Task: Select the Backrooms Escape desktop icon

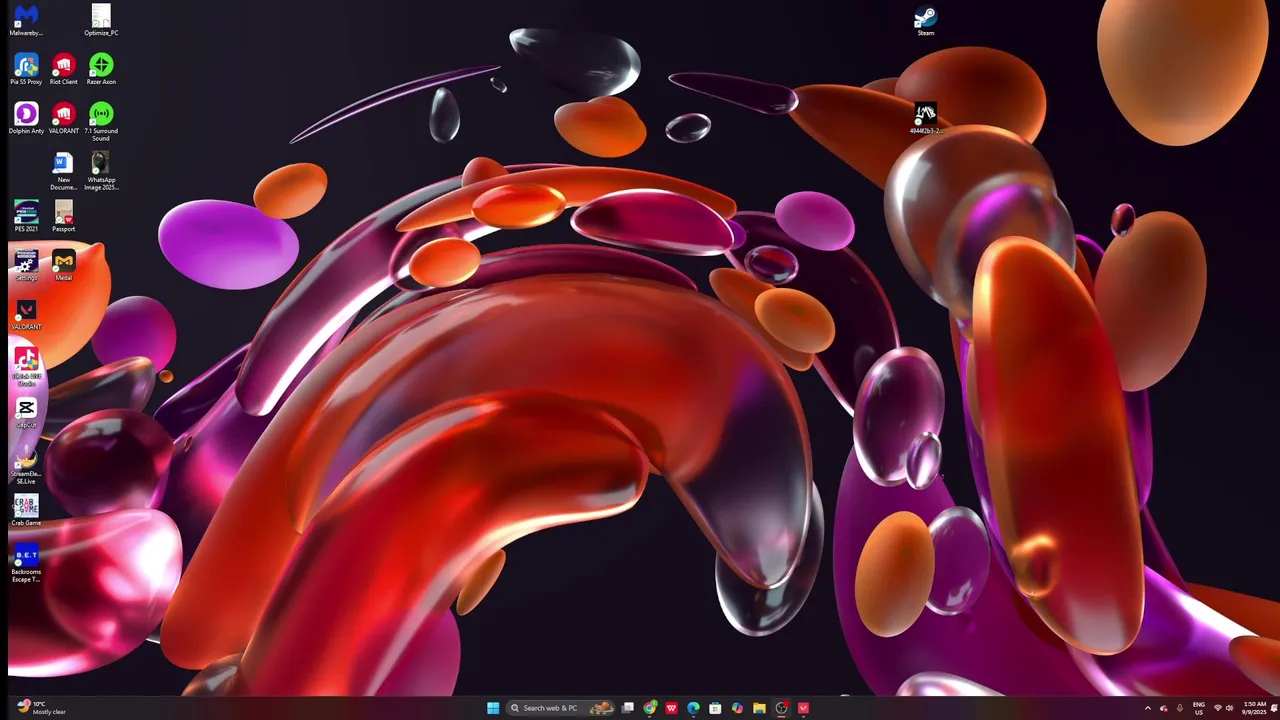Action: tap(26, 563)
